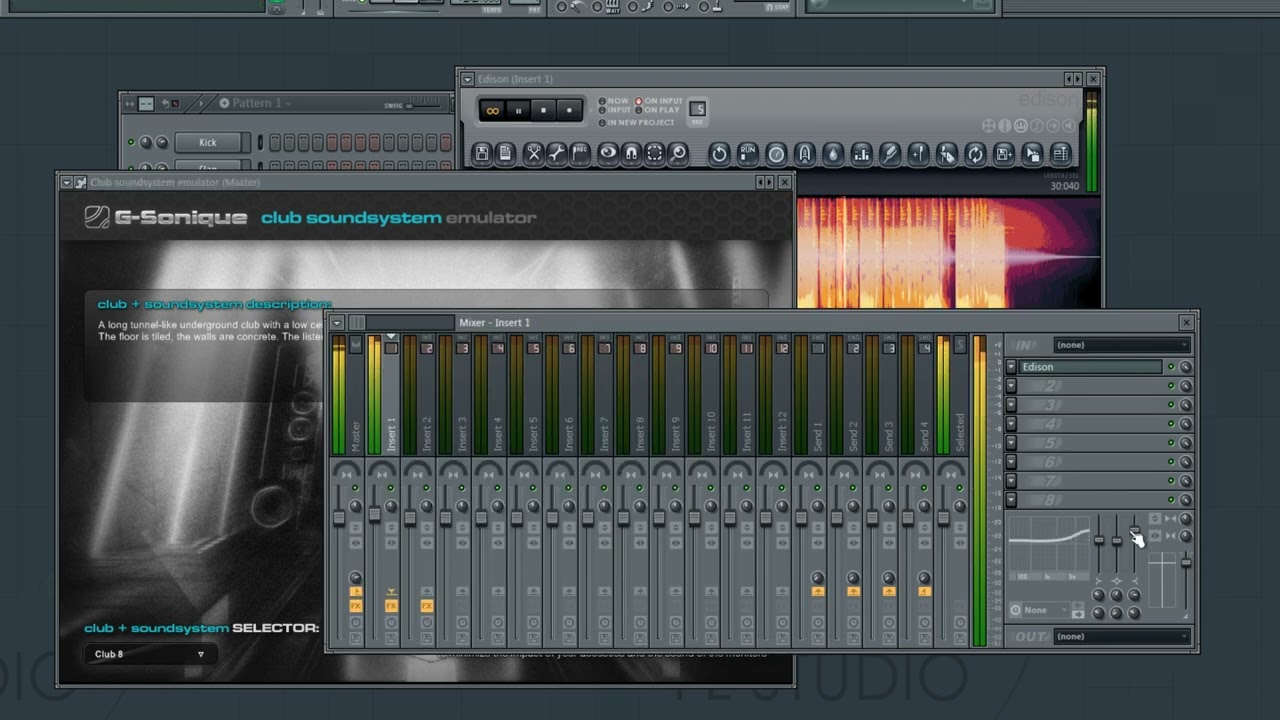Click Edison drag sample cursor icon
Screen dimensions: 1280x720
click(x=1032, y=154)
